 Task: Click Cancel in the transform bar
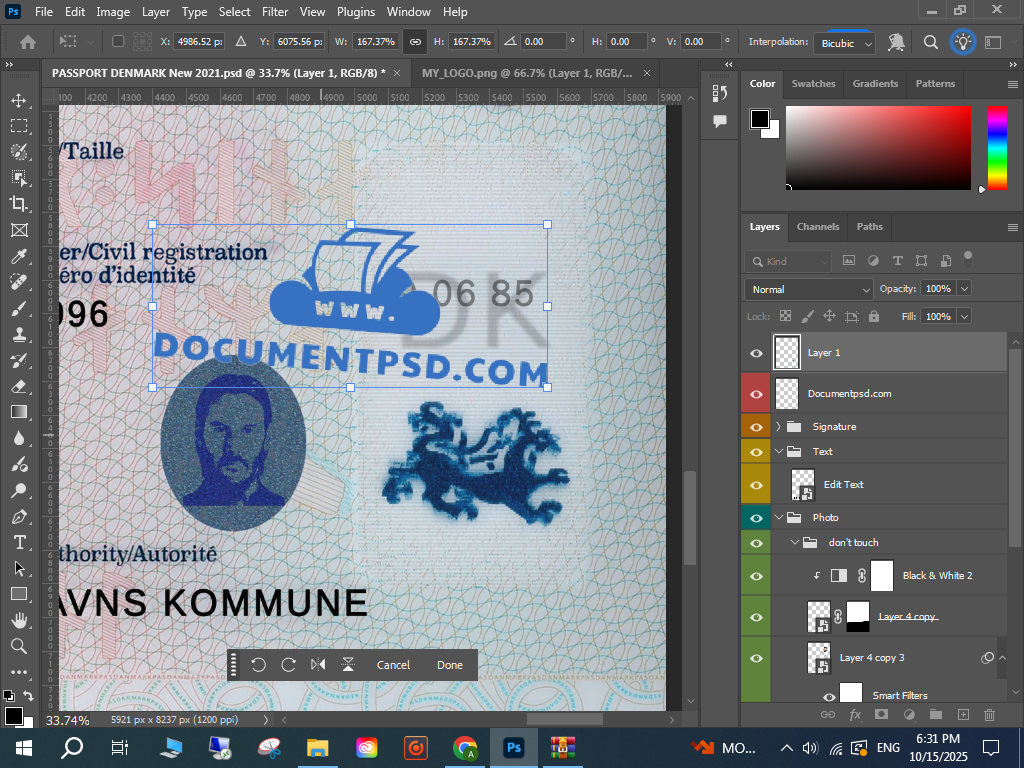click(393, 665)
